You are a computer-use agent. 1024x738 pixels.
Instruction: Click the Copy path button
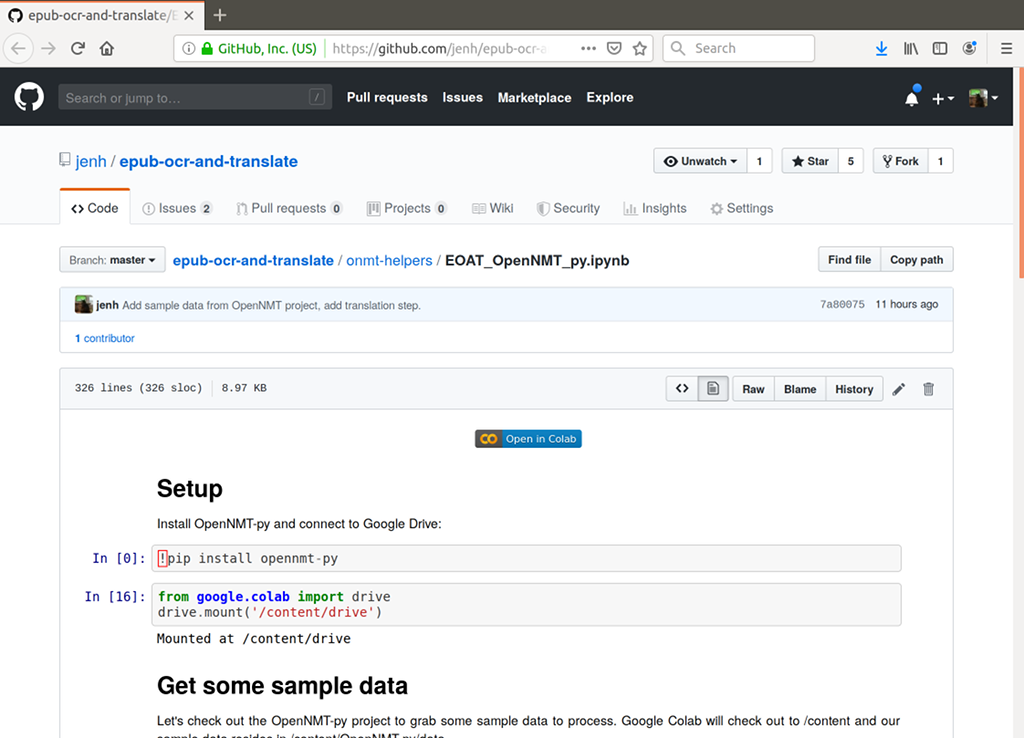pos(917,259)
